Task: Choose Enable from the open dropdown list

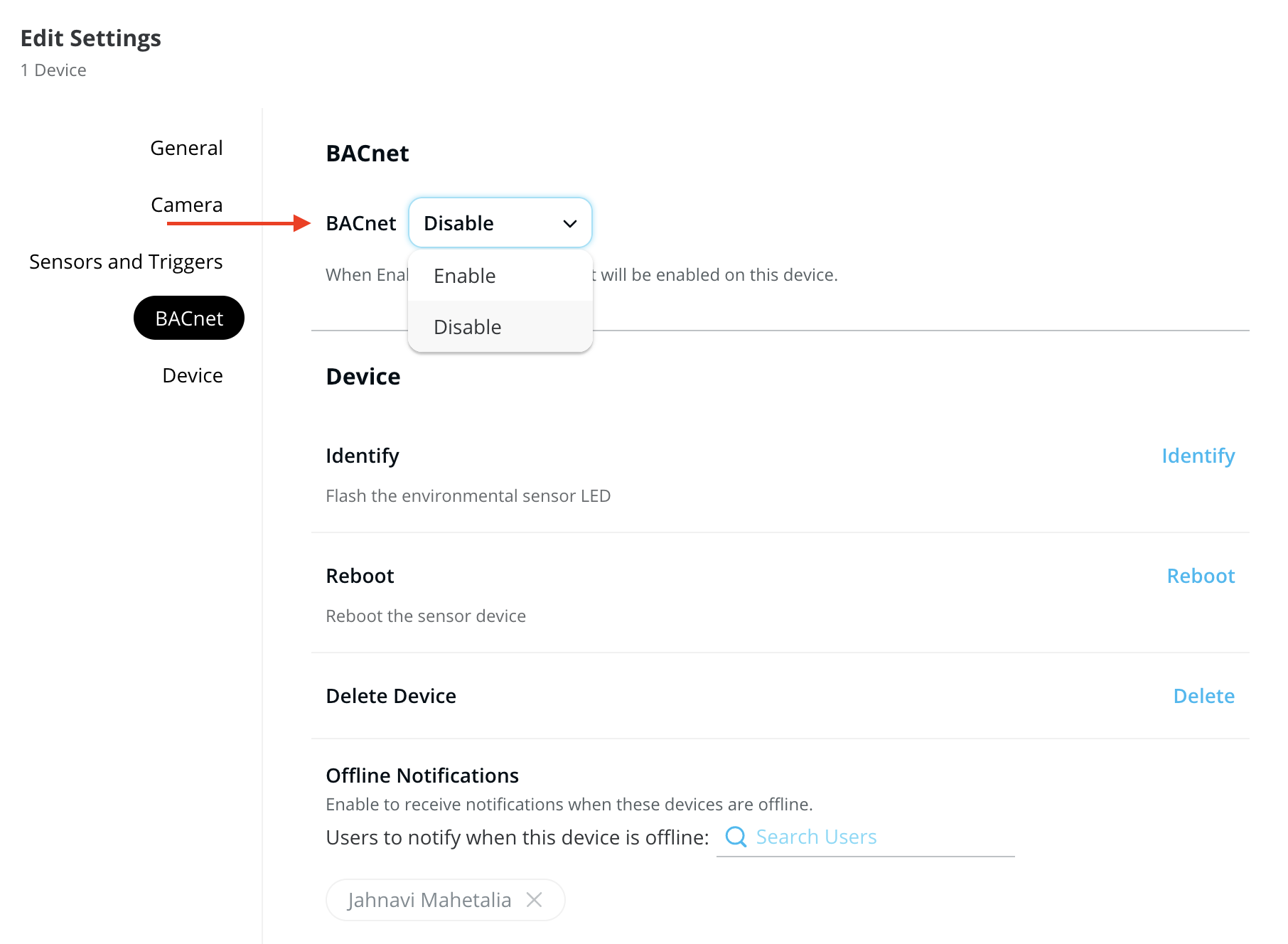Action: tap(465, 276)
